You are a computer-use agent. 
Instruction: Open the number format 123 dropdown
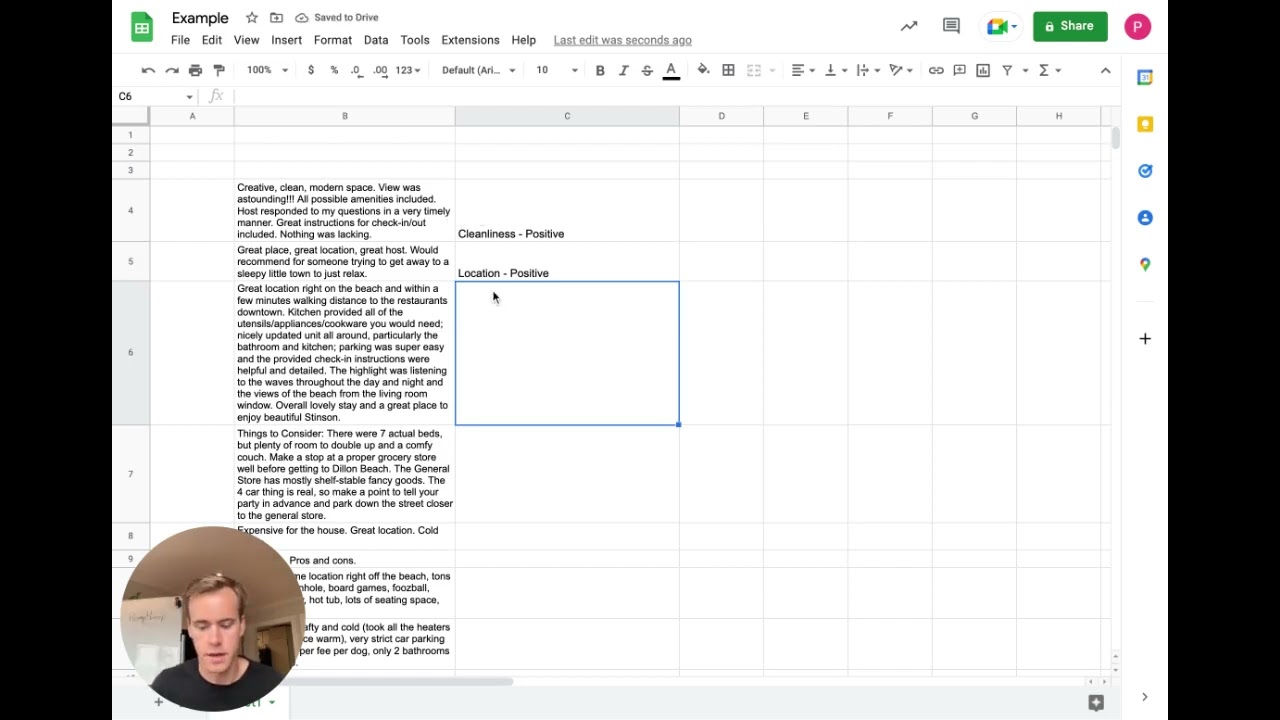[408, 70]
